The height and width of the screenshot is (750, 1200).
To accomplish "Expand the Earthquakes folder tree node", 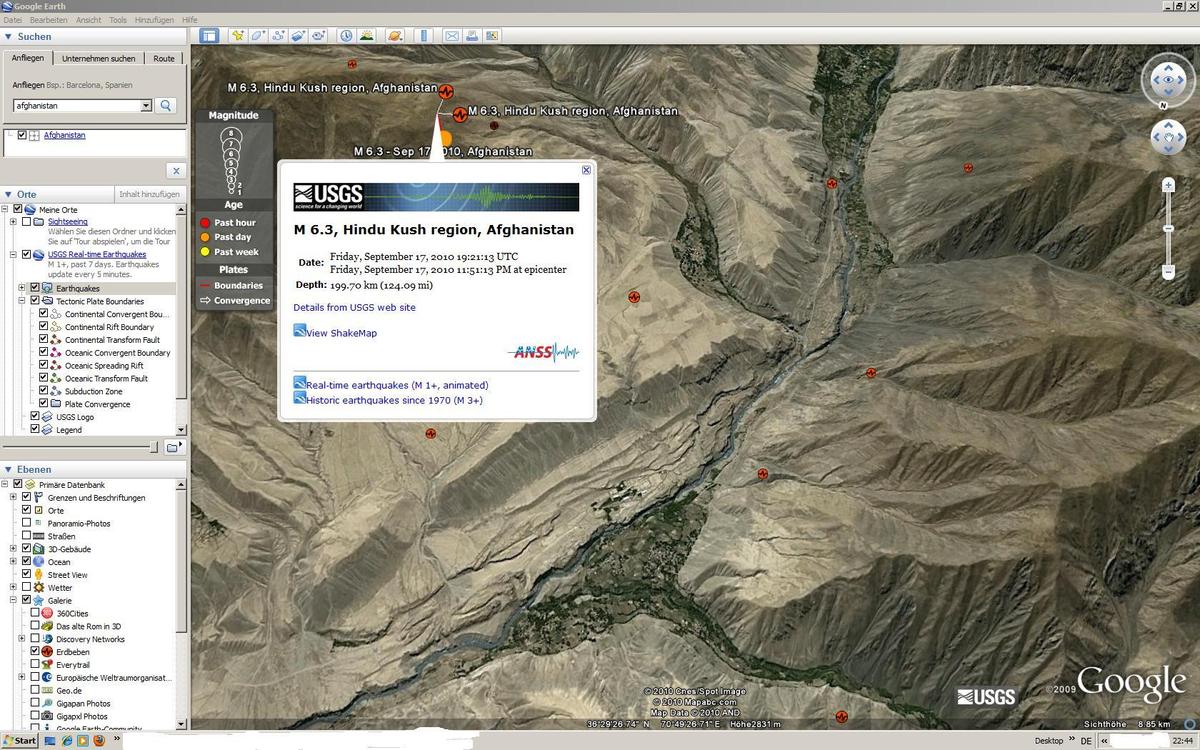I will [22, 288].
